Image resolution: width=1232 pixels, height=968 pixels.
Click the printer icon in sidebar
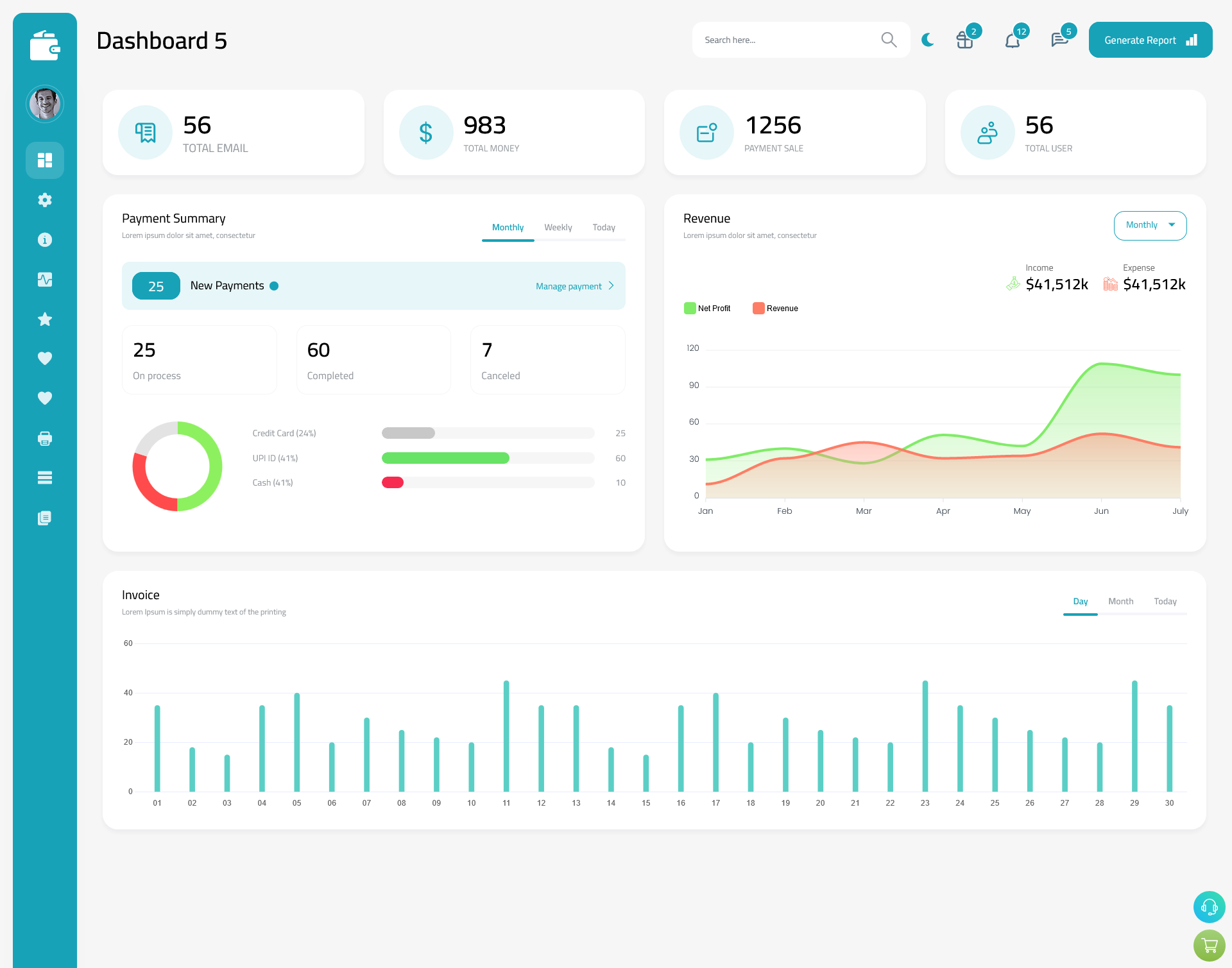click(45, 438)
